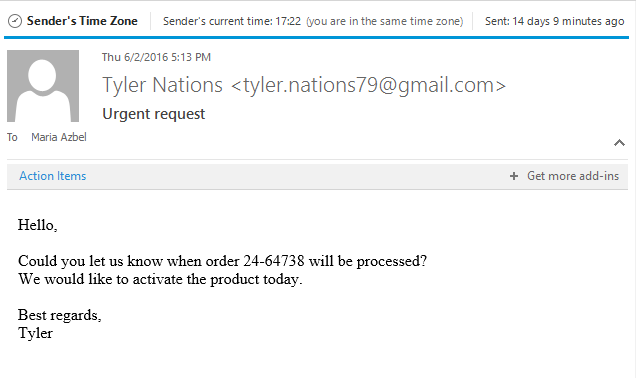Click the plus icon next to Get more add-ins

tap(514, 176)
